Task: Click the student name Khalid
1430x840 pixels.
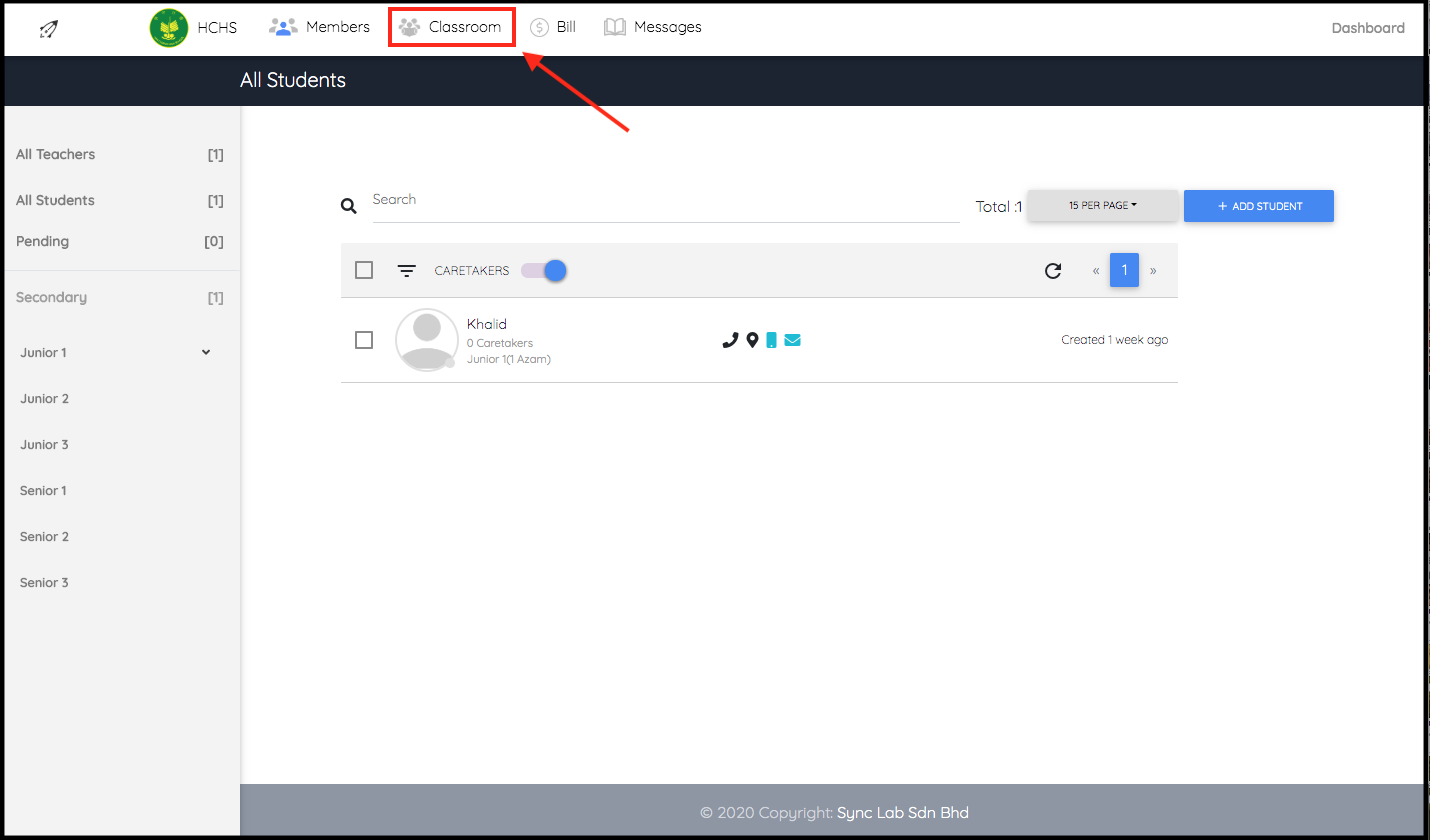Action: coord(487,324)
